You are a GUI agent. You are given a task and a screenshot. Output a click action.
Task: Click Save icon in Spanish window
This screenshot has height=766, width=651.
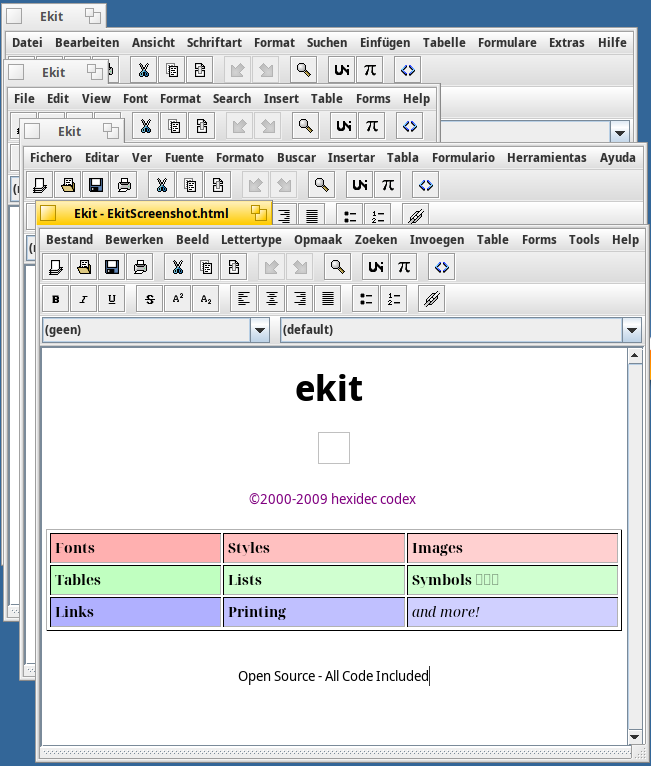click(x=96, y=185)
